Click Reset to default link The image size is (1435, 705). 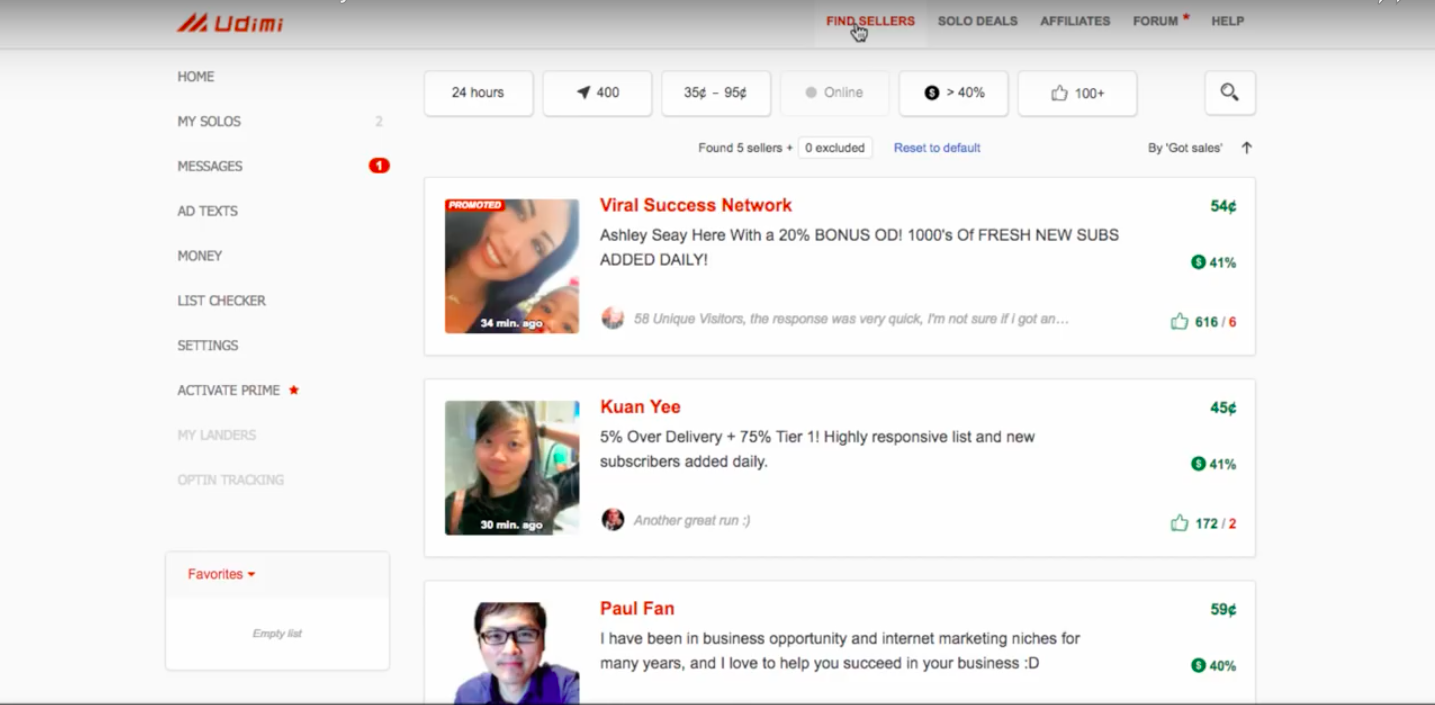[x=937, y=148]
